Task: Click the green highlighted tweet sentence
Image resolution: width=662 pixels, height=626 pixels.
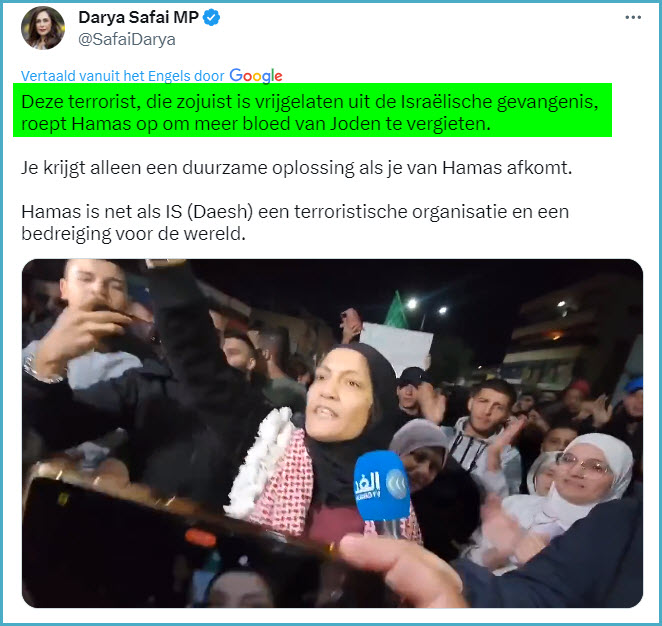Action: click(x=312, y=110)
